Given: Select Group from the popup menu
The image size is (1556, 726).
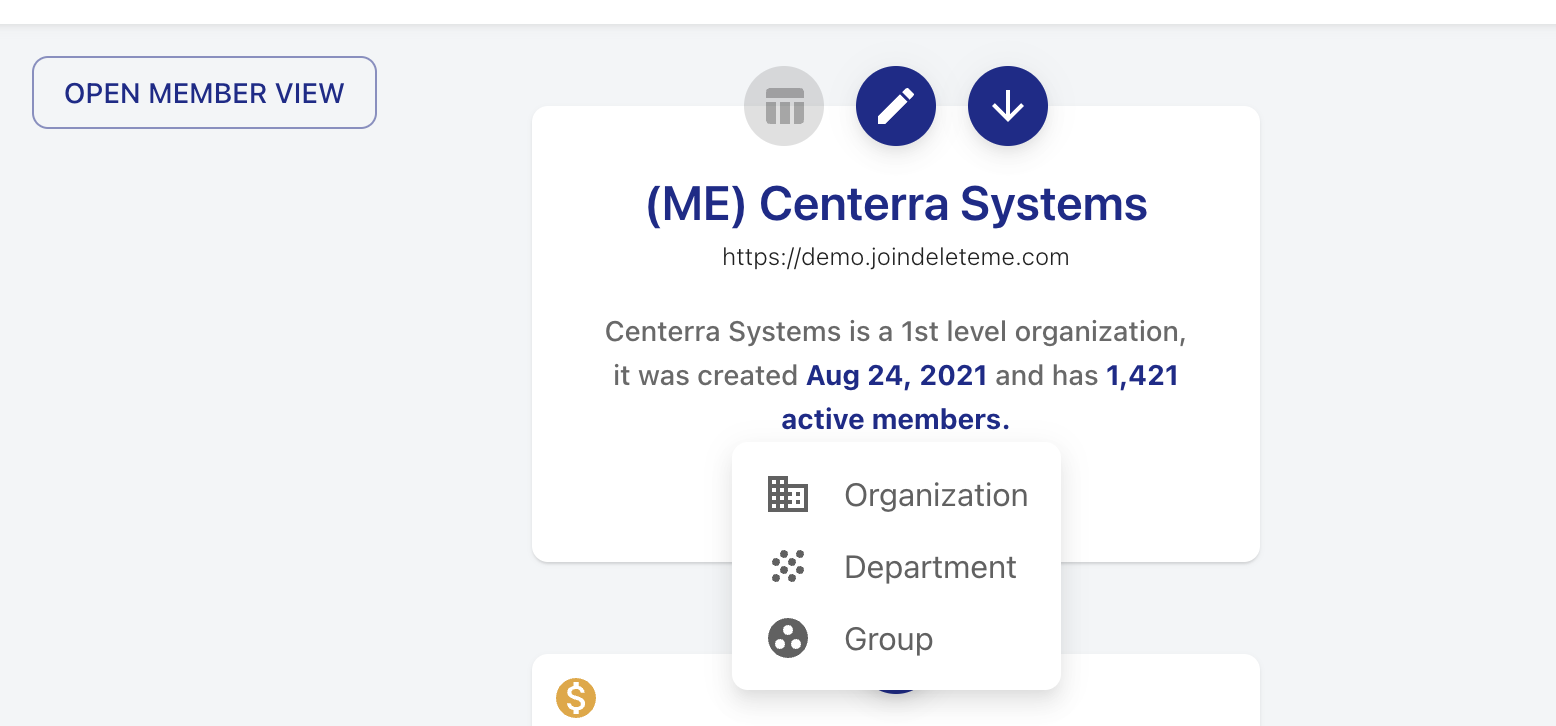Looking at the screenshot, I should coord(896,639).
